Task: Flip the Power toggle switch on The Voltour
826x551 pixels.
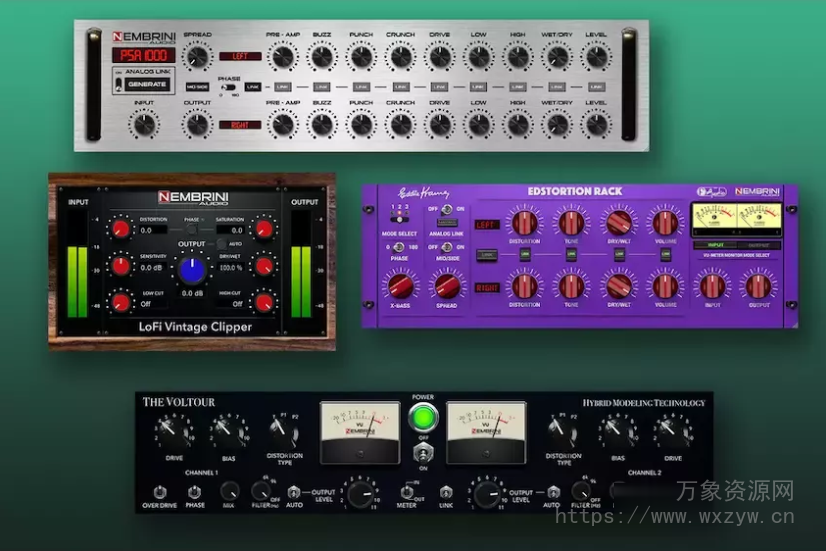Action: 423,452
